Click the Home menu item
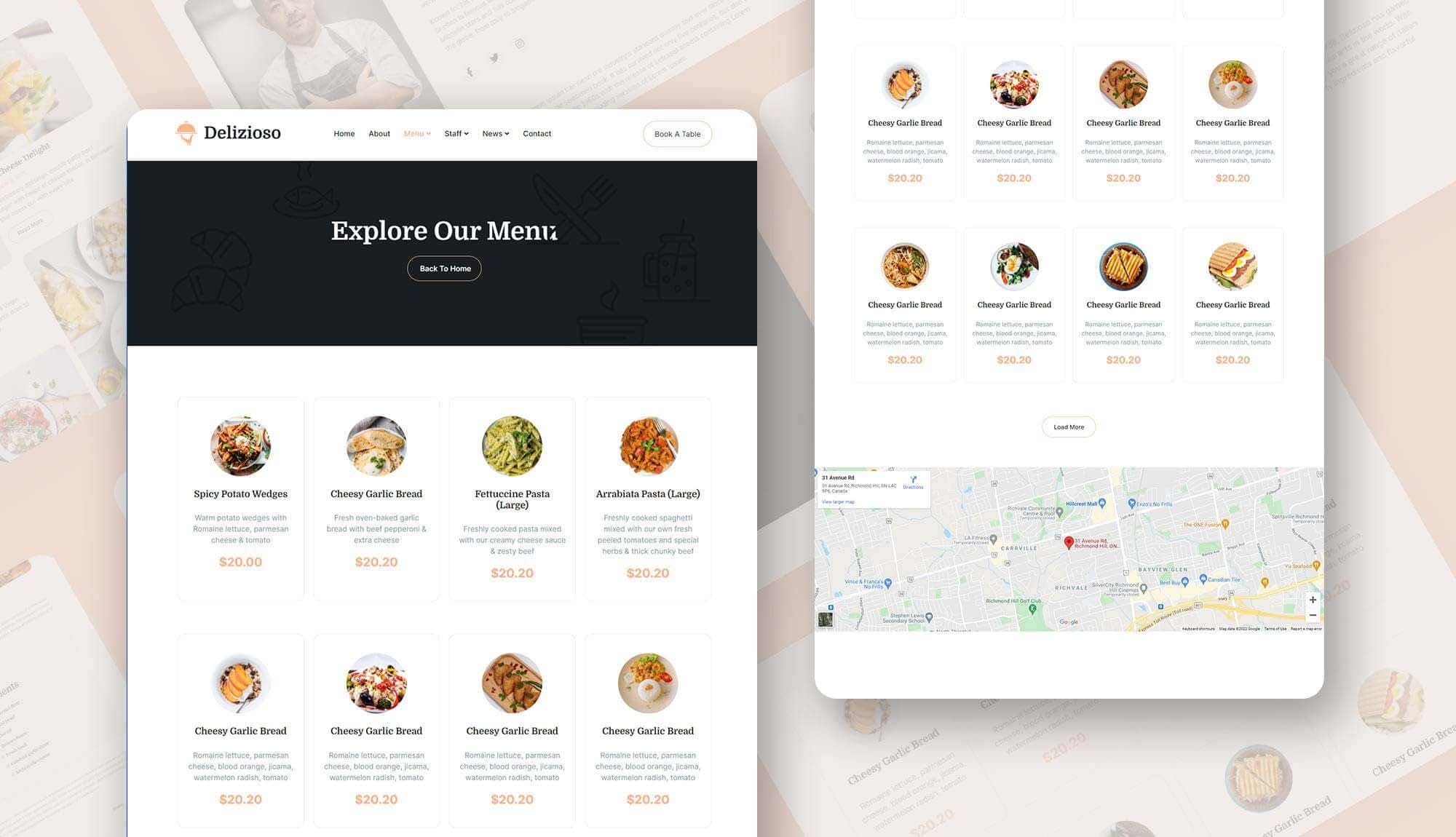The height and width of the screenshot is (837, 1456). 344,133
